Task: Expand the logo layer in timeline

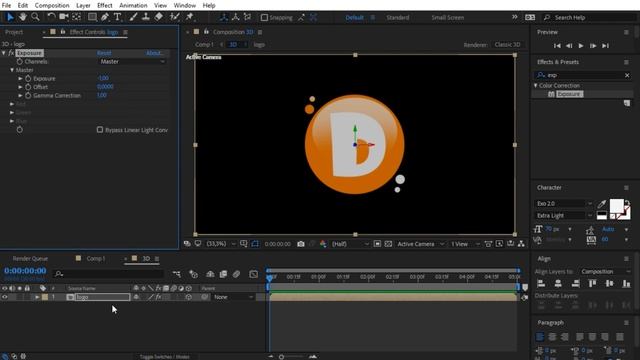Action: tap(37, 297)
